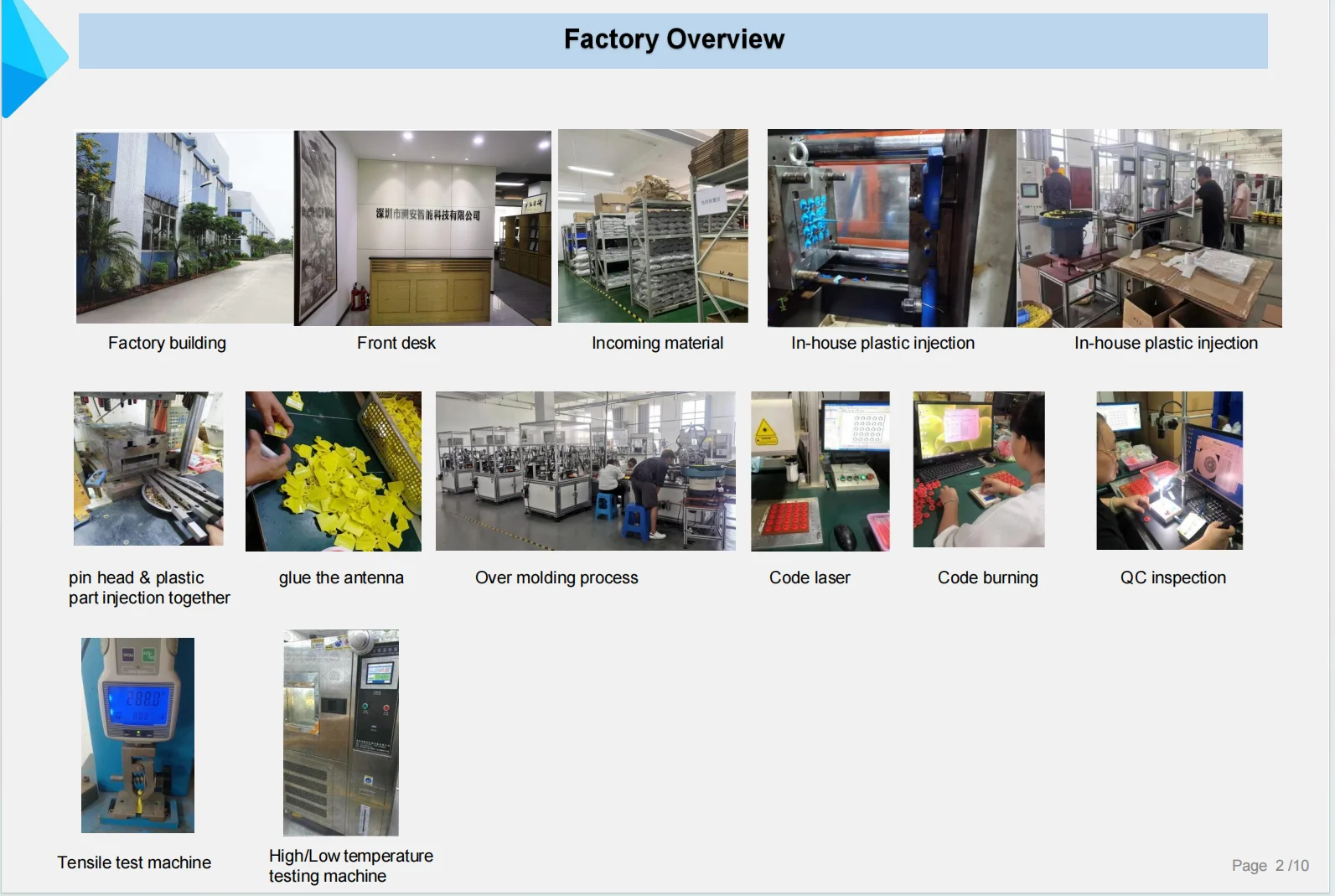The height and width of the screenshot is (896, 1335).
Task: Open the Factory building photo
Action: [184, 227]
